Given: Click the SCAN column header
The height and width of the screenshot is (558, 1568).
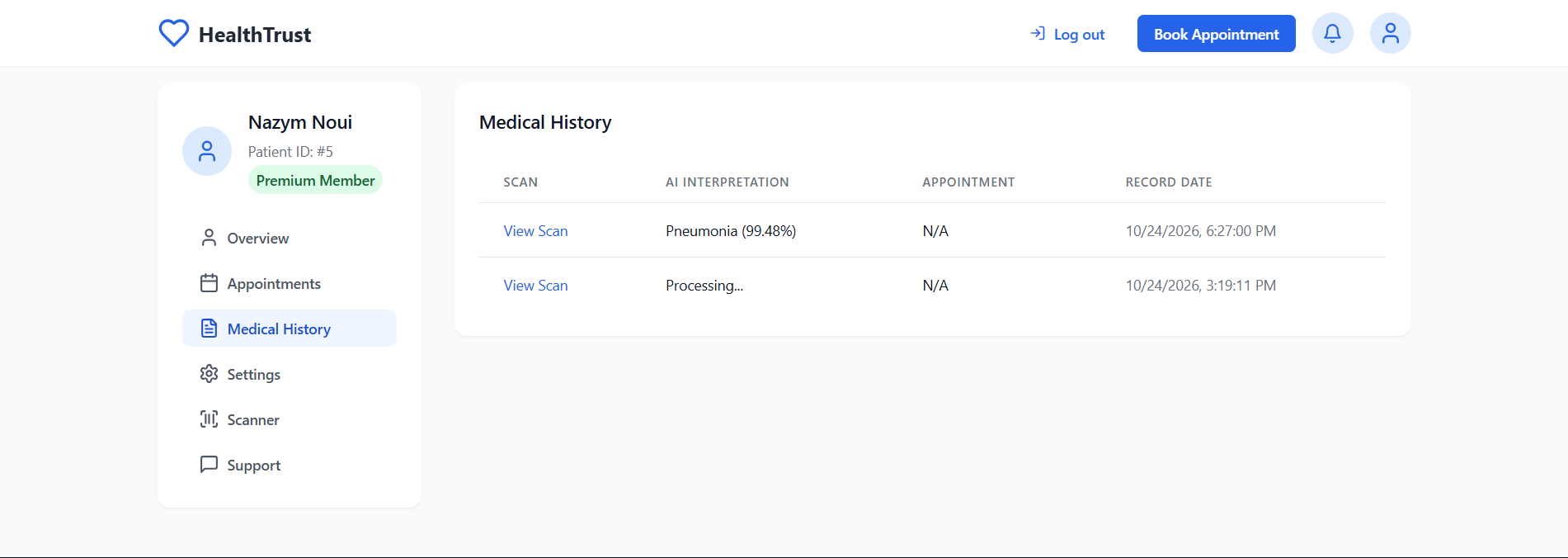Looking at the screenshot, I should [520, 182].
